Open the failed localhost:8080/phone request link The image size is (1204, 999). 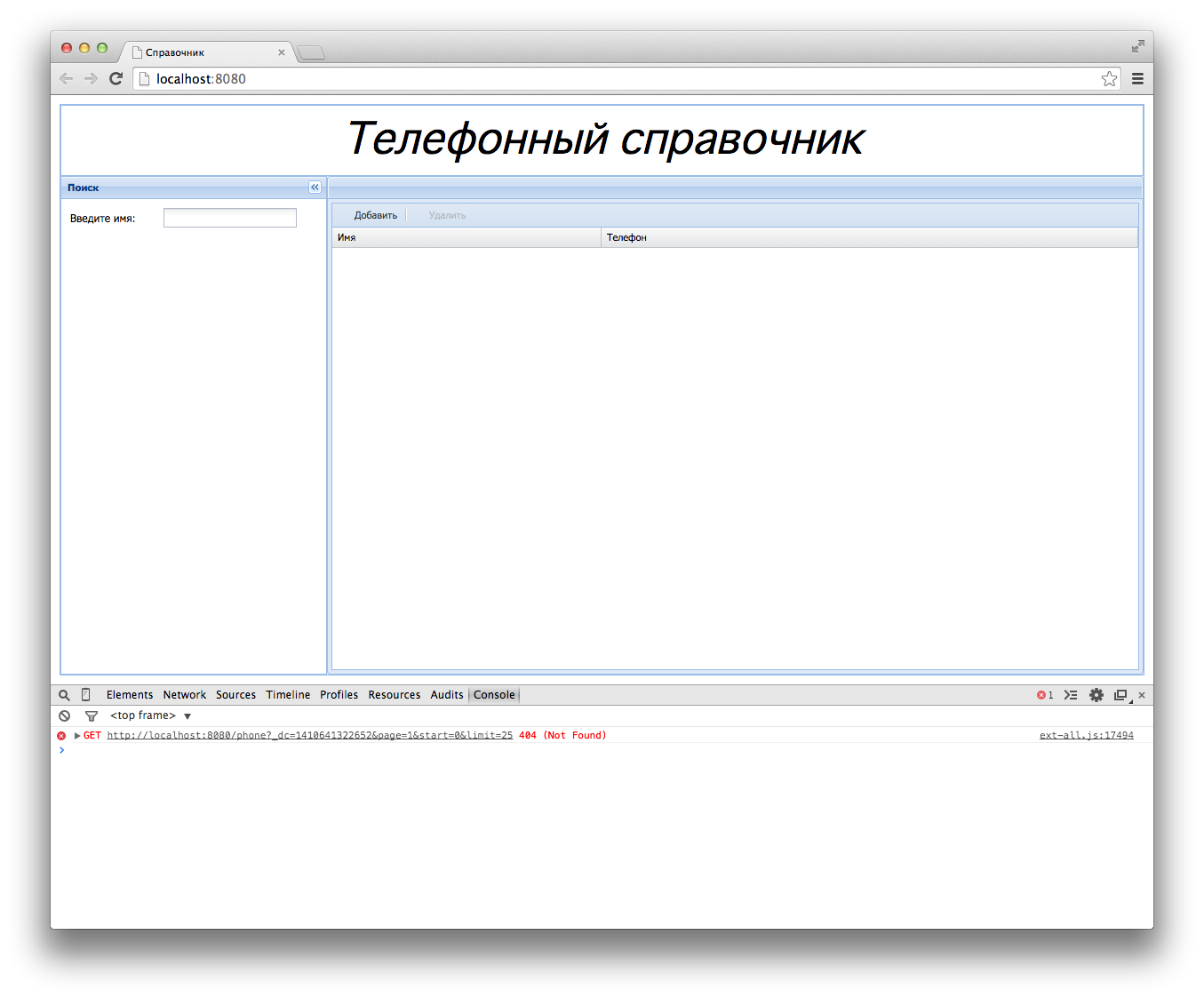(310, 736)
